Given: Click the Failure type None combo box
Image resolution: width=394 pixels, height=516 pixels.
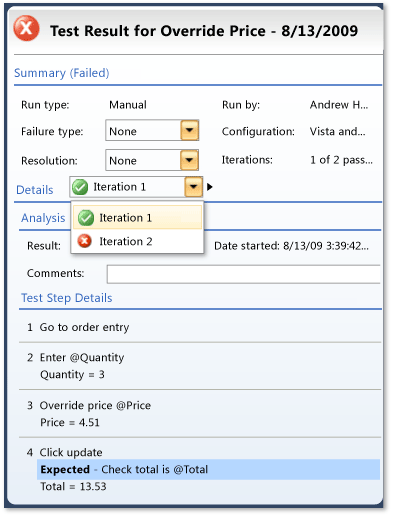Looking at the screenshot, I should 152,130.
